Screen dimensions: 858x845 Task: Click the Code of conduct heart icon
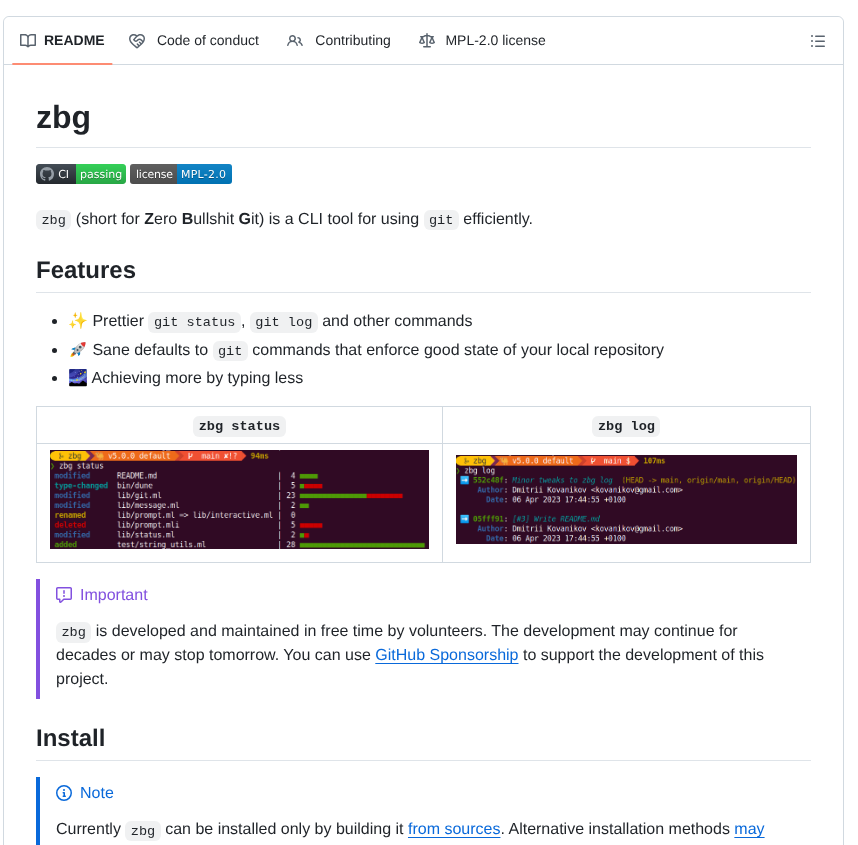pos(137,41)
